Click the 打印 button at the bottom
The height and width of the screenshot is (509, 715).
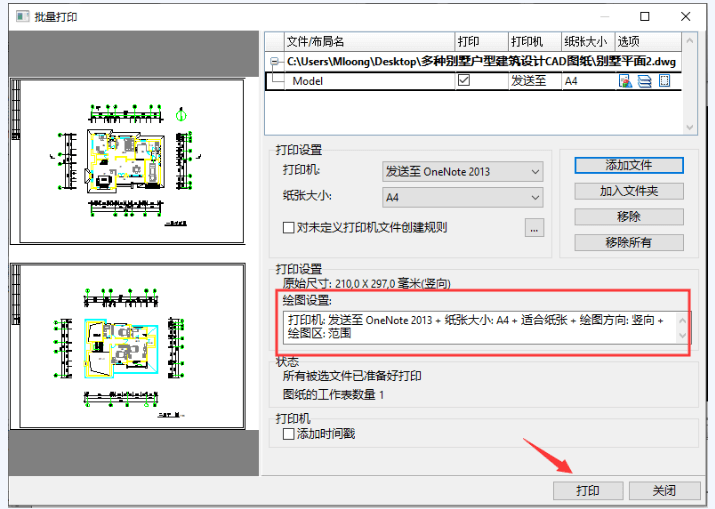(588, 491)
